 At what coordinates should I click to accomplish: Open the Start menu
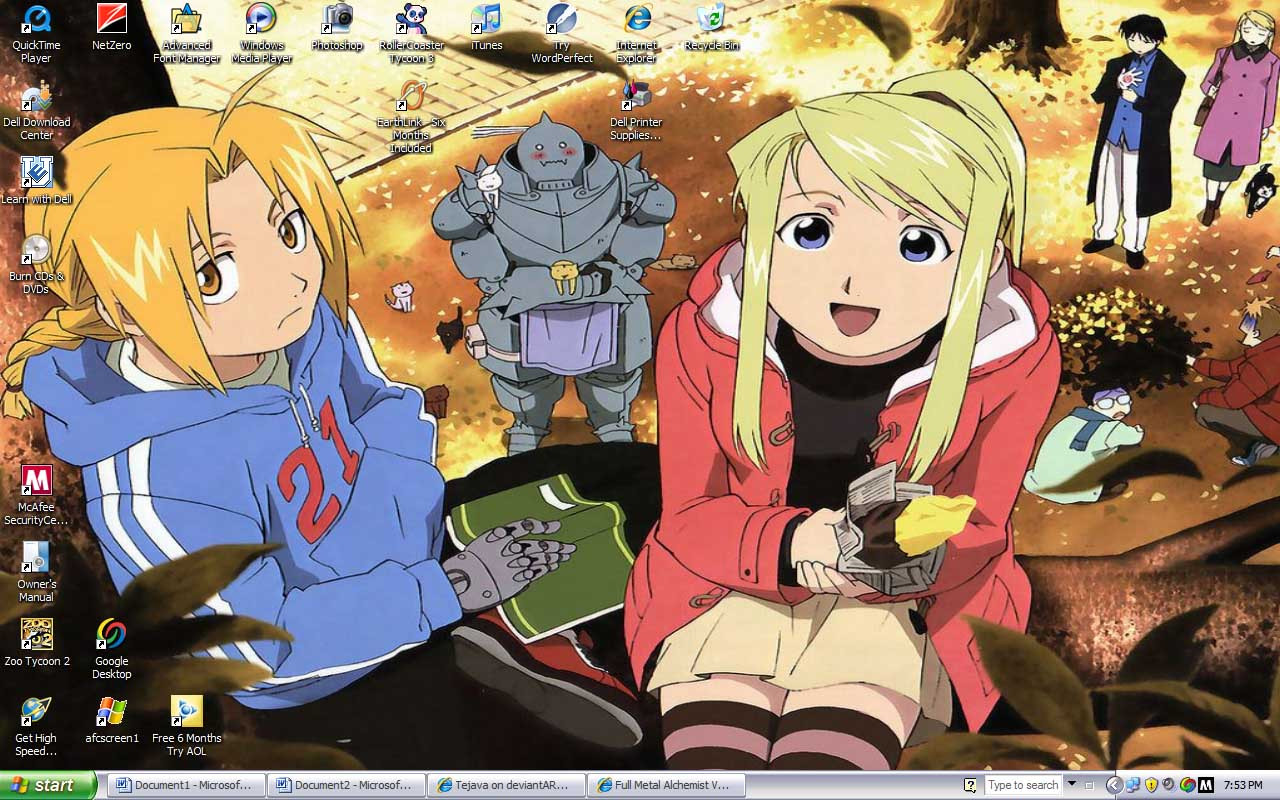point(48,785)
